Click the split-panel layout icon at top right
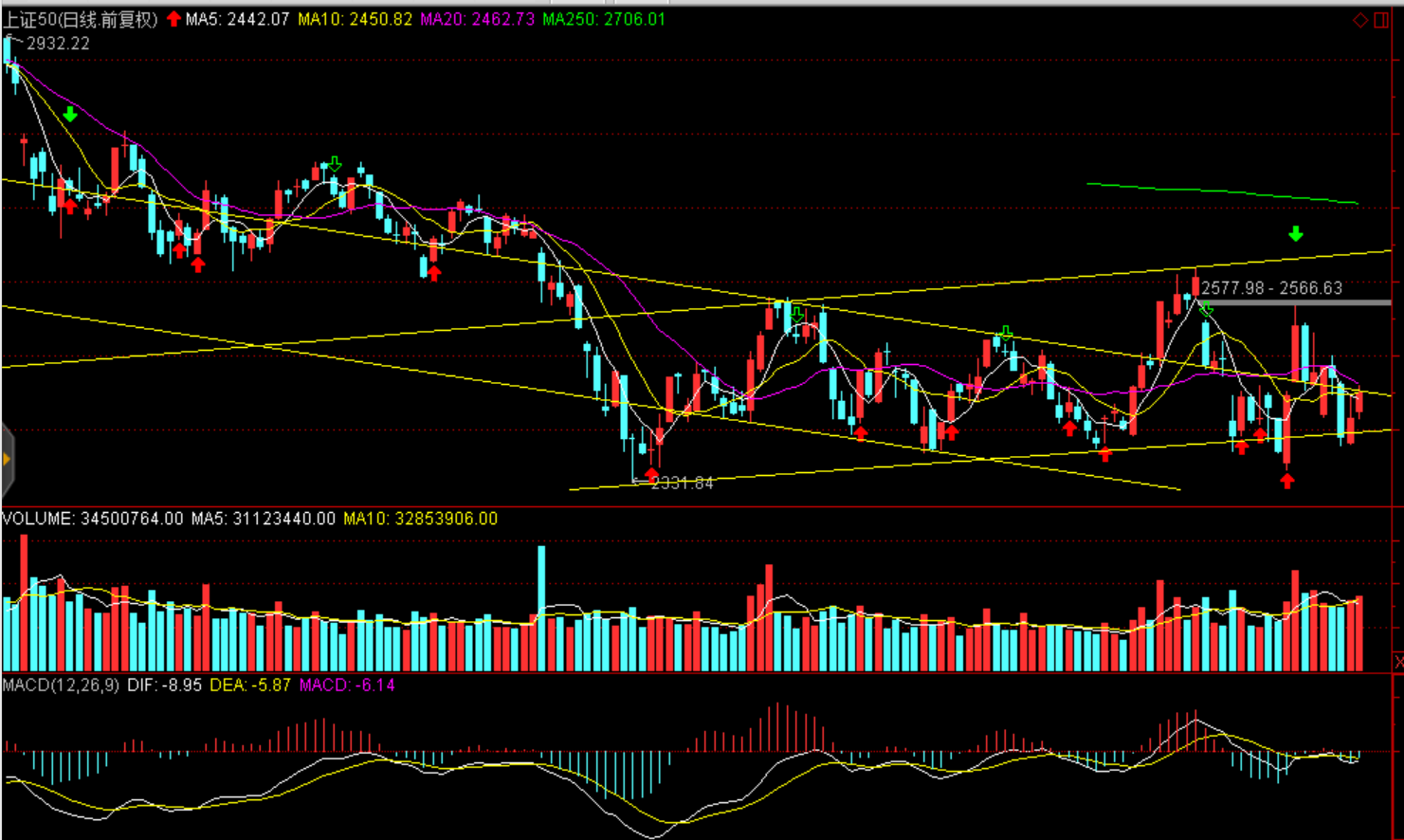1404x840 pixels. click(1383, 20)
